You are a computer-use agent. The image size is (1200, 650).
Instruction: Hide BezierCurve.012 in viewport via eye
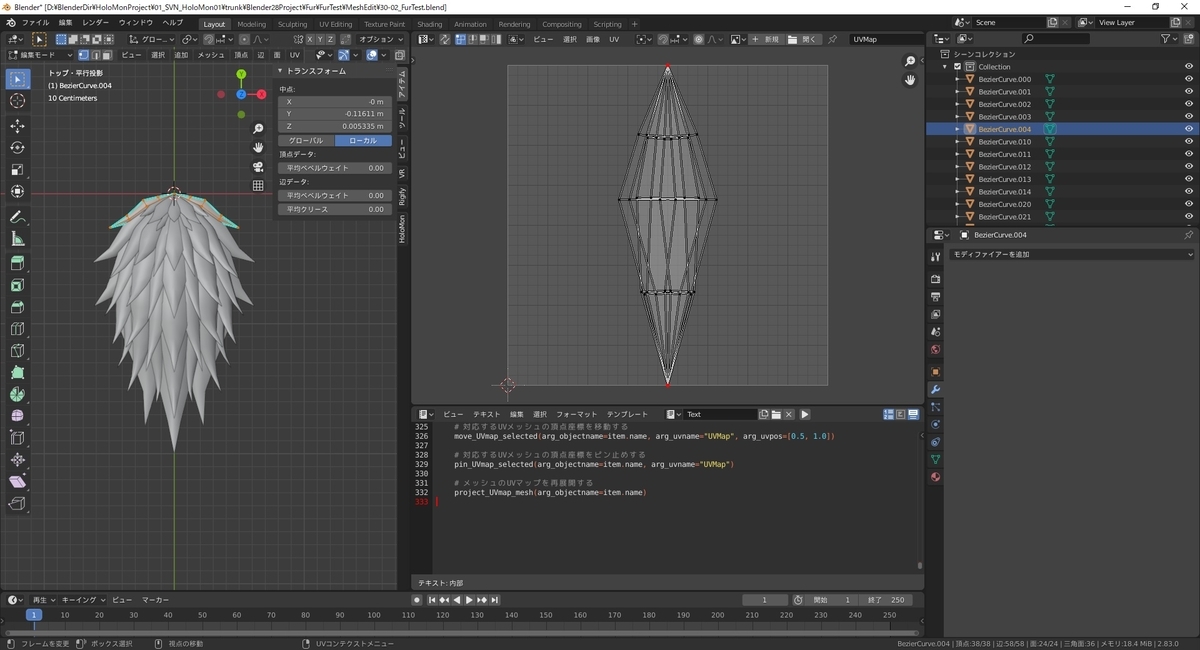[x=1189, y=167]
